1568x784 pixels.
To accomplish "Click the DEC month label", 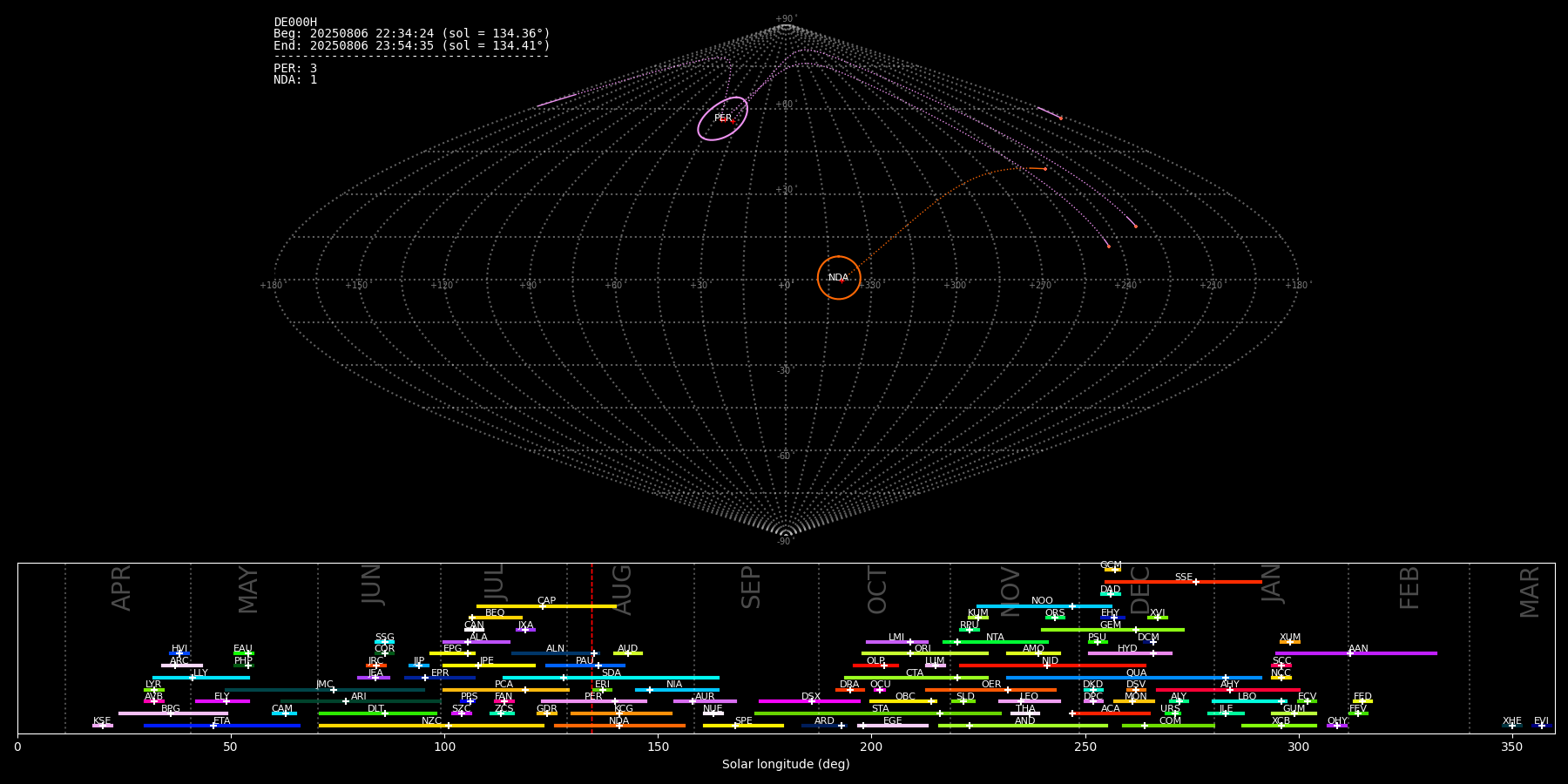I will 1140,590.
